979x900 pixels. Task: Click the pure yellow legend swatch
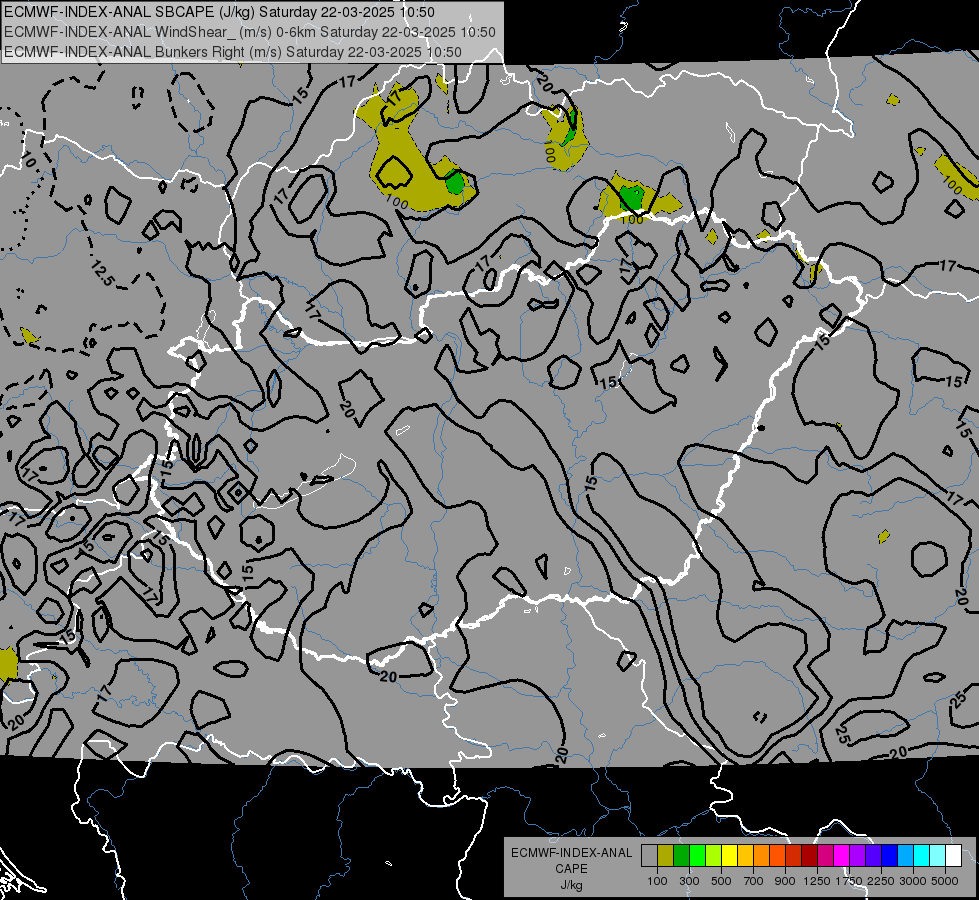(730, 855)
